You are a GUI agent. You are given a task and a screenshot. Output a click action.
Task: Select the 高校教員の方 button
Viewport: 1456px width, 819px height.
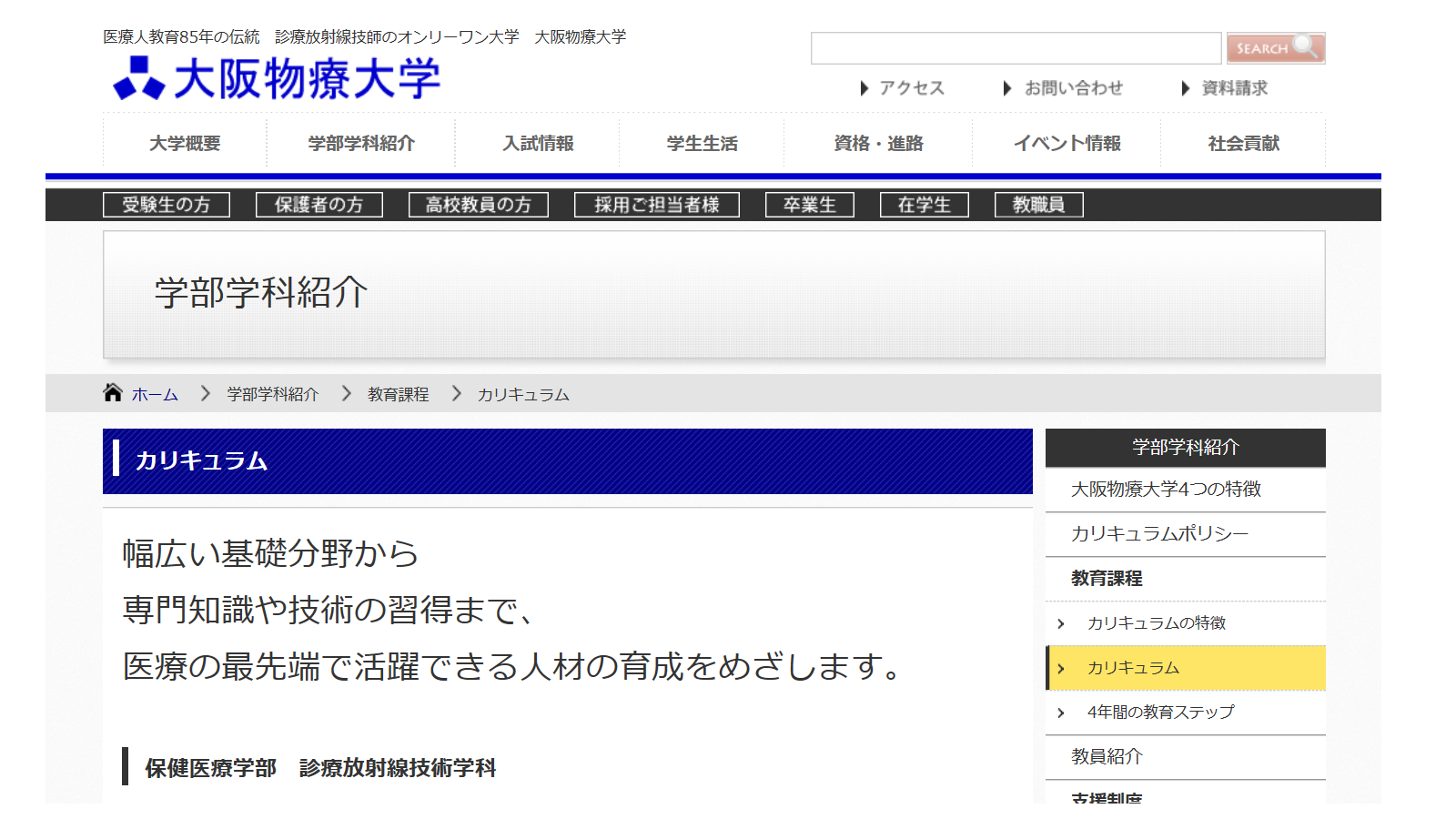click(479, 205)
